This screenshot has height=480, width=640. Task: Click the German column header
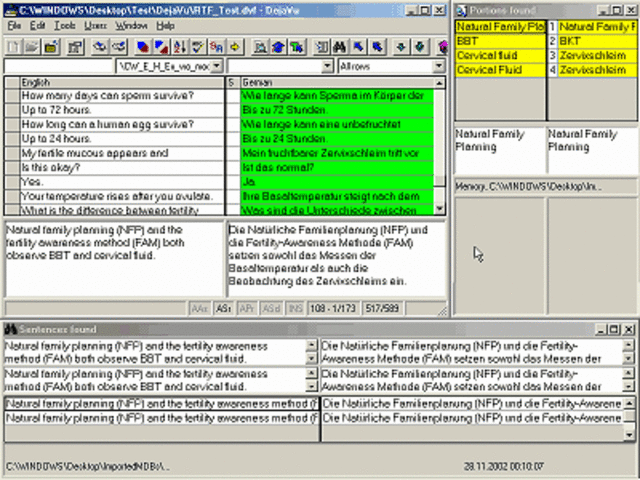[x=337, y=83]
